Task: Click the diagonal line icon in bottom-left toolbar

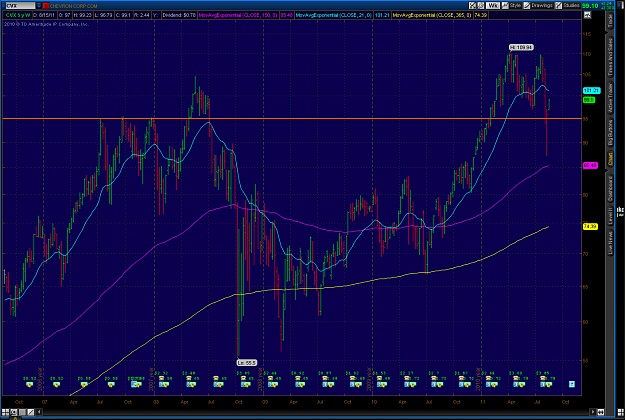Action: click(31, 412)
